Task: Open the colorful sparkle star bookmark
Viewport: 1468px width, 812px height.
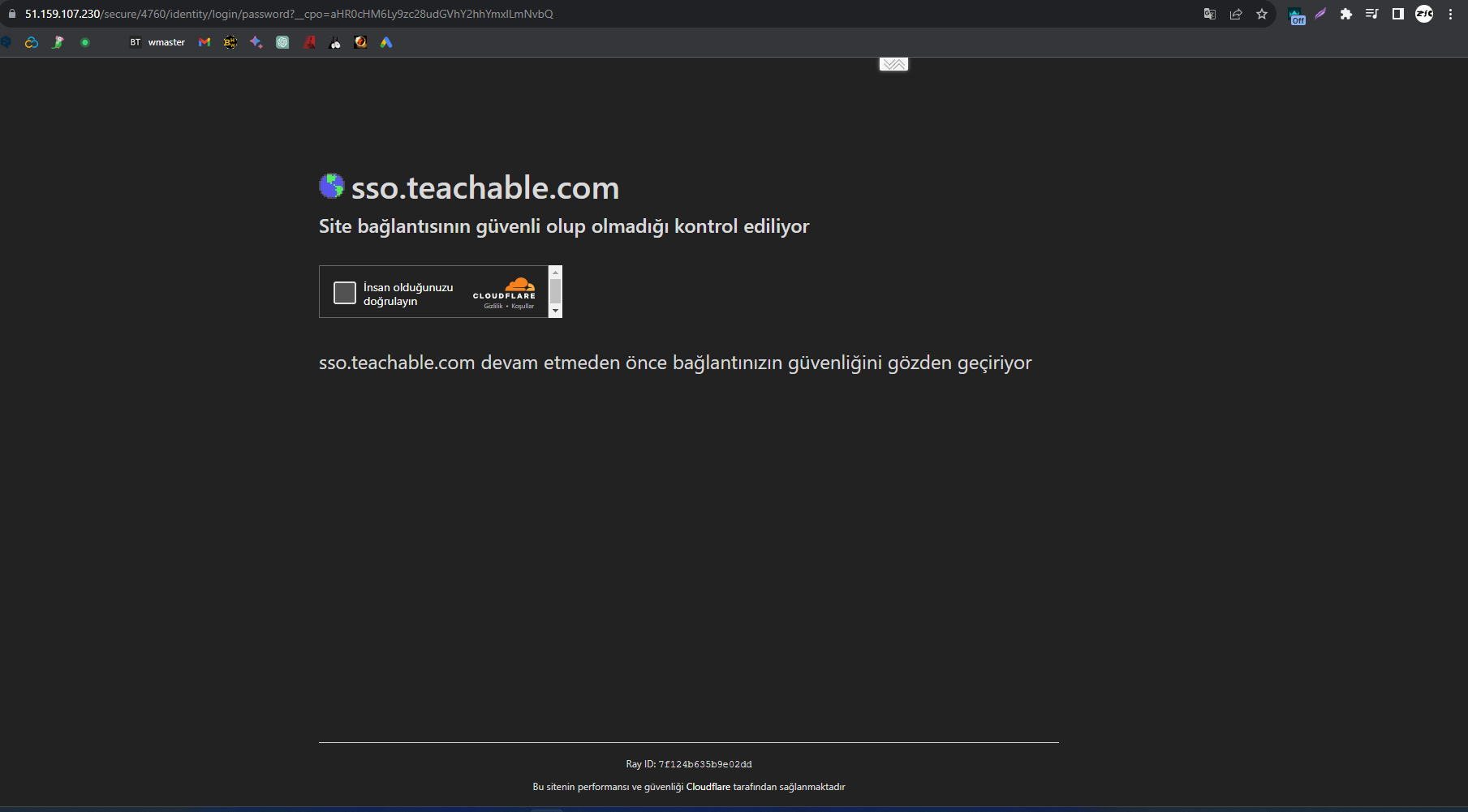Action: 256,42
